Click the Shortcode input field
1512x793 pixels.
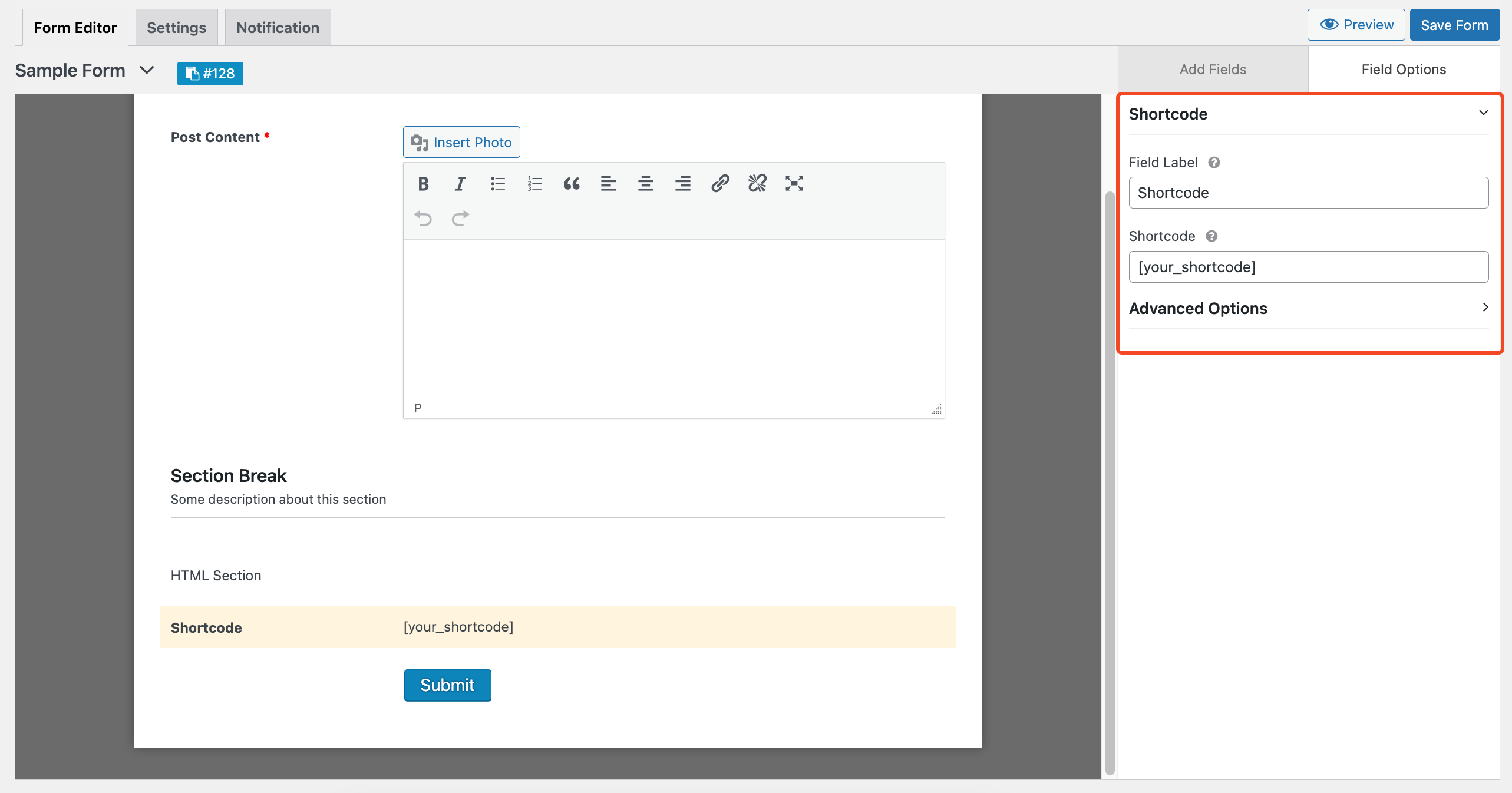(1308, 266)
